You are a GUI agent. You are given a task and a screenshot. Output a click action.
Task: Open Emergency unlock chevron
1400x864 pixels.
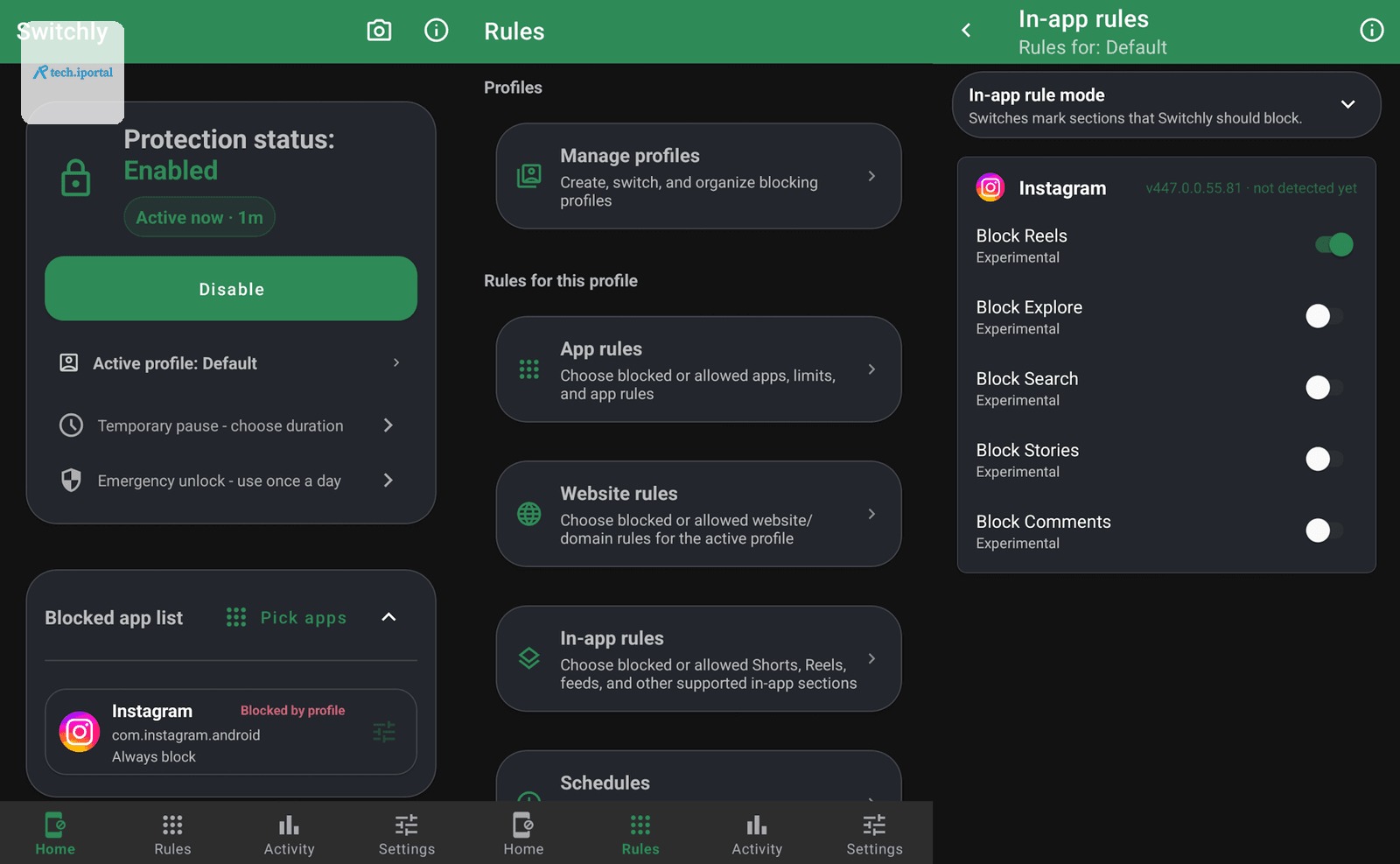(388, 480)
